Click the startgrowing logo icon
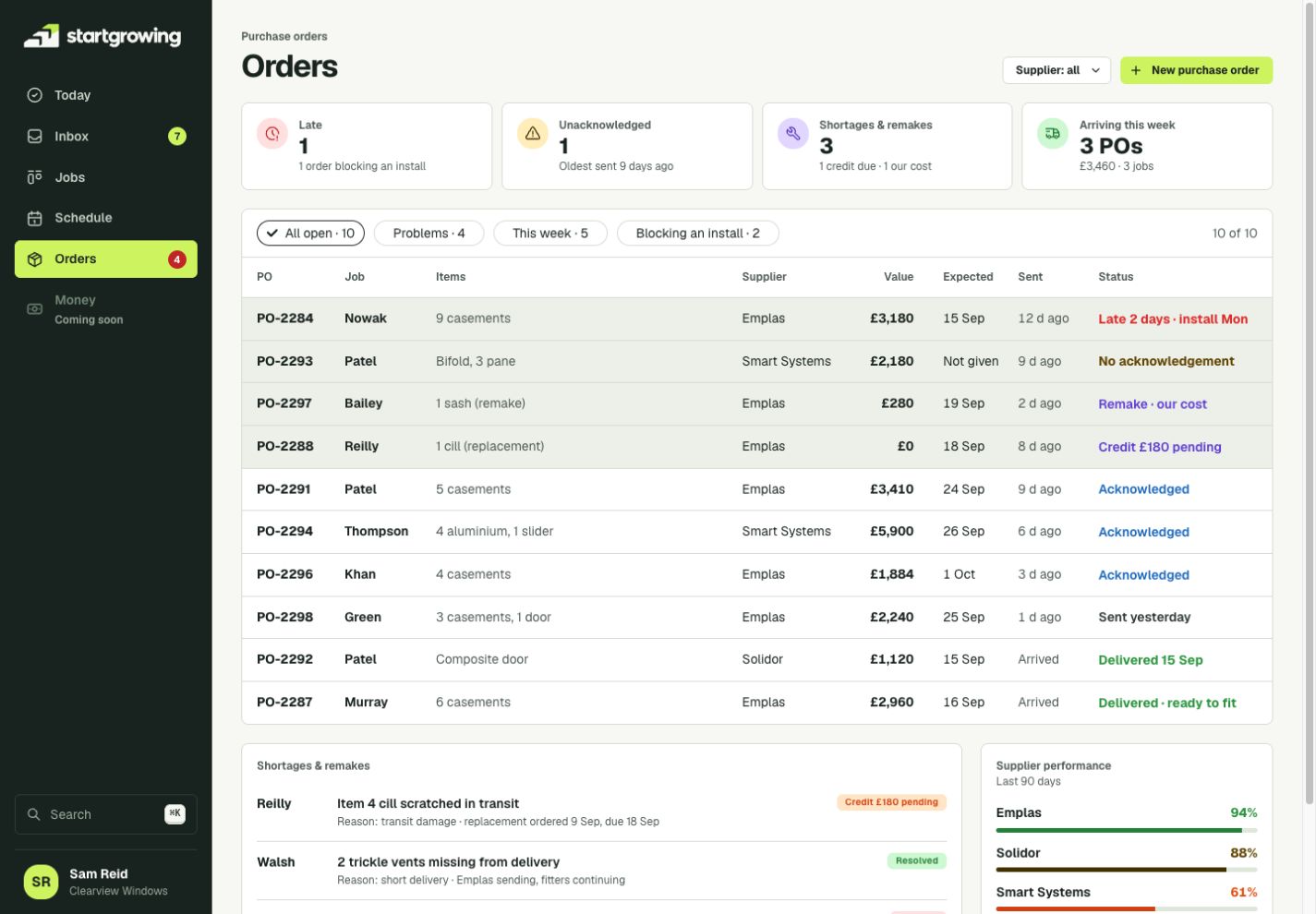Image resolution: width=1316 pixels, height=914 pixels. click(42, 36)
